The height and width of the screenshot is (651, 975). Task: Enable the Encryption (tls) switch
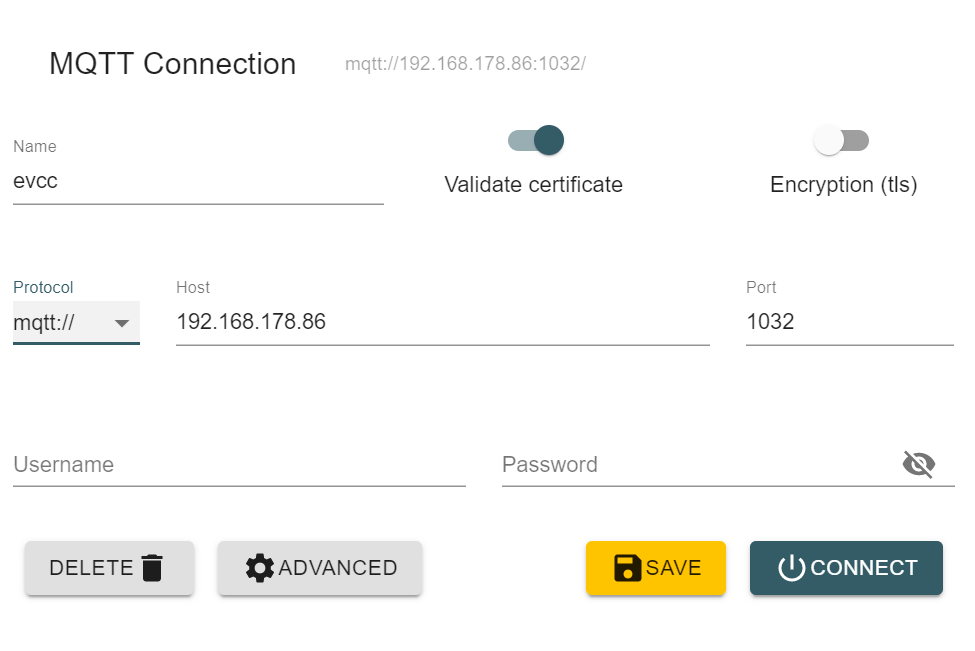[x=841, y=141]
